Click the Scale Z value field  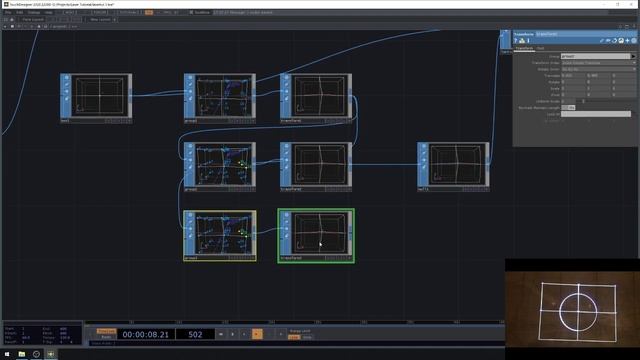click(x=624, y=89)
